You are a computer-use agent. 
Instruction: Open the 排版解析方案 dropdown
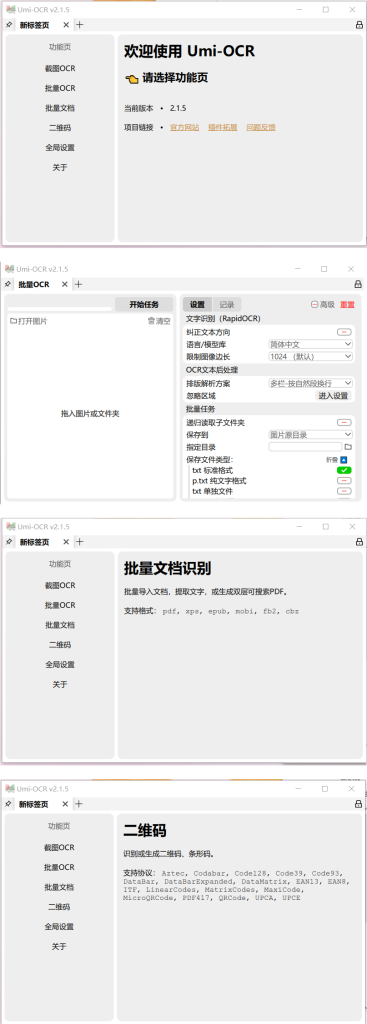click(x=311, y=383)
